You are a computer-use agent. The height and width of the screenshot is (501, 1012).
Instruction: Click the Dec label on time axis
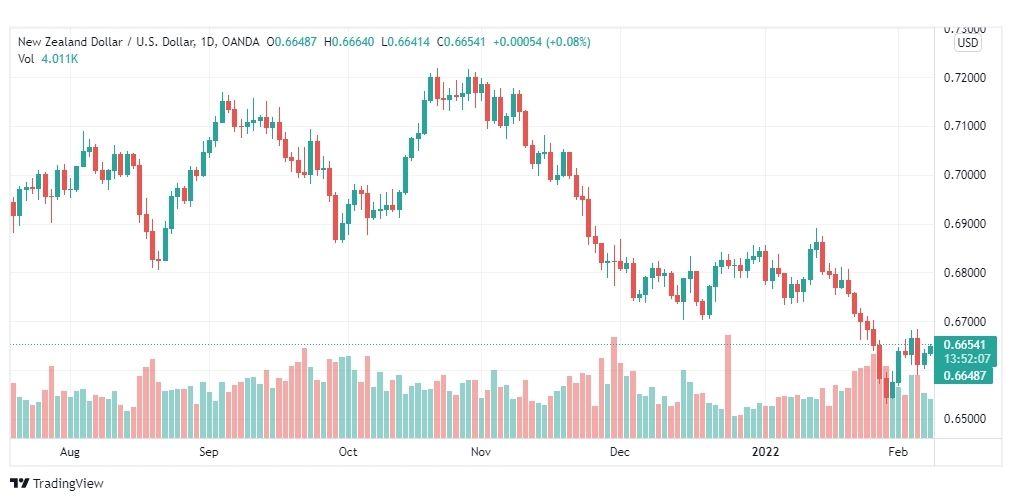click(x=620, y=452)
